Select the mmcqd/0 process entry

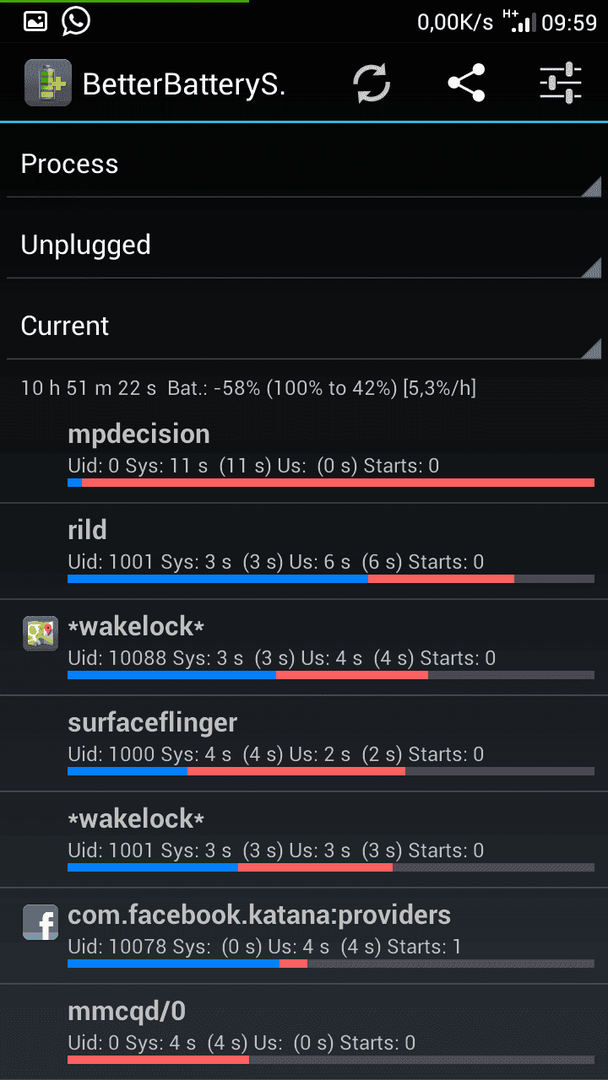304,1032
